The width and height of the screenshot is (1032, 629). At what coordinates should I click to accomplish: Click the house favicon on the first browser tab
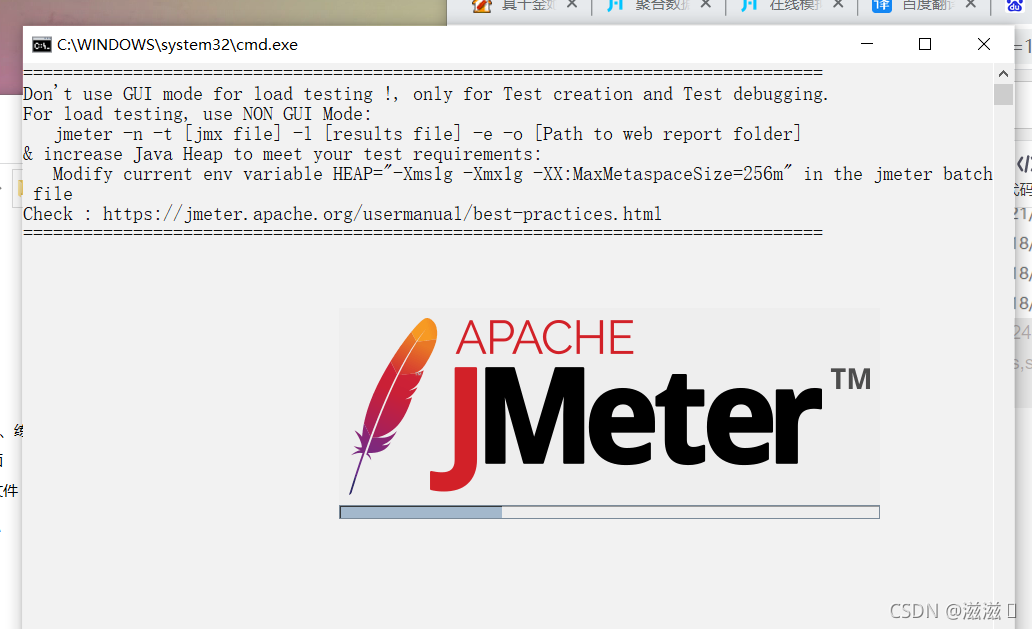coord(482,6)
